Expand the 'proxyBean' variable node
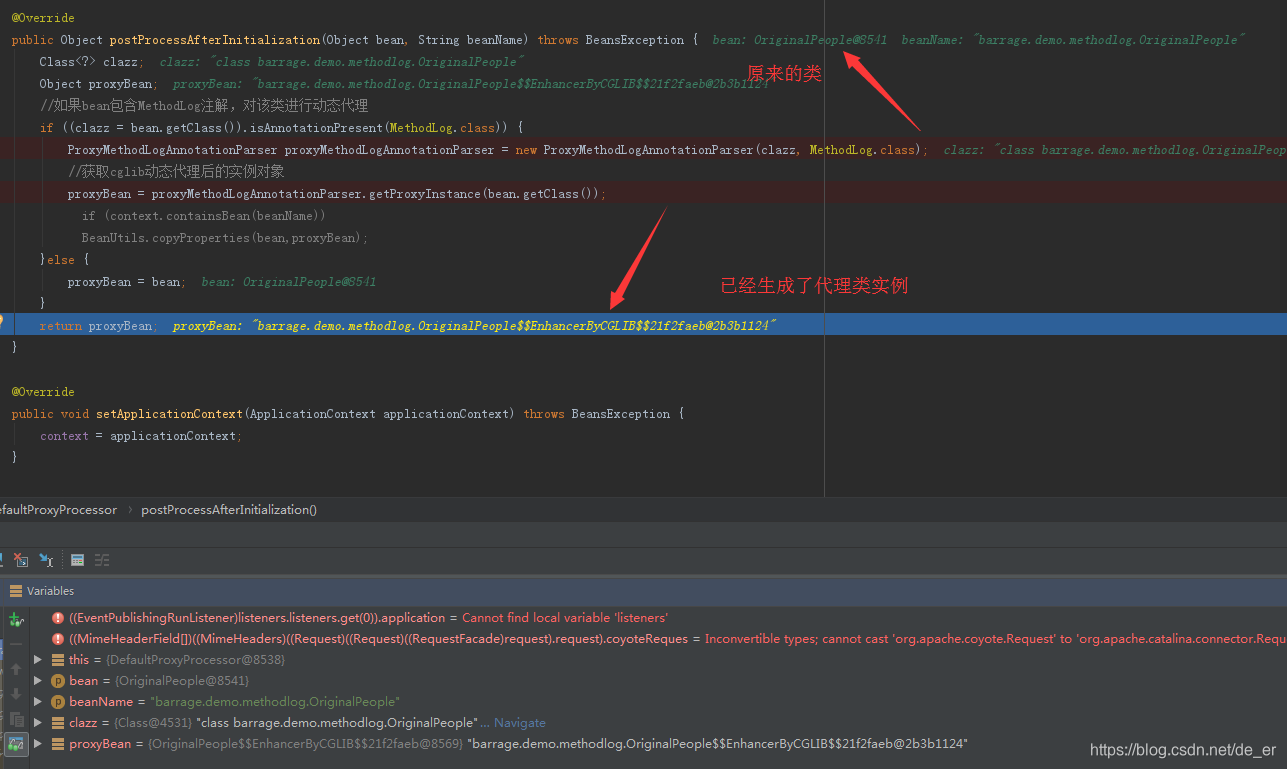The height and width of the screenshot is (769, 1287). 38,743
